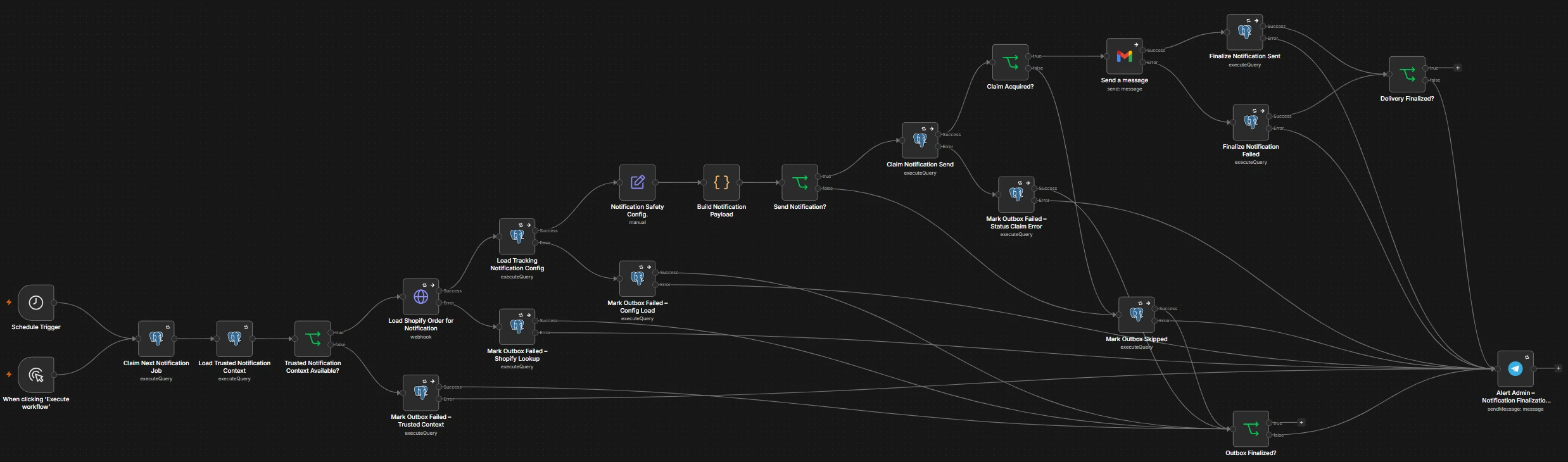Click the 'Claim Acquired?' label text
The image size is (1568, 462).
click(1010, 87)
